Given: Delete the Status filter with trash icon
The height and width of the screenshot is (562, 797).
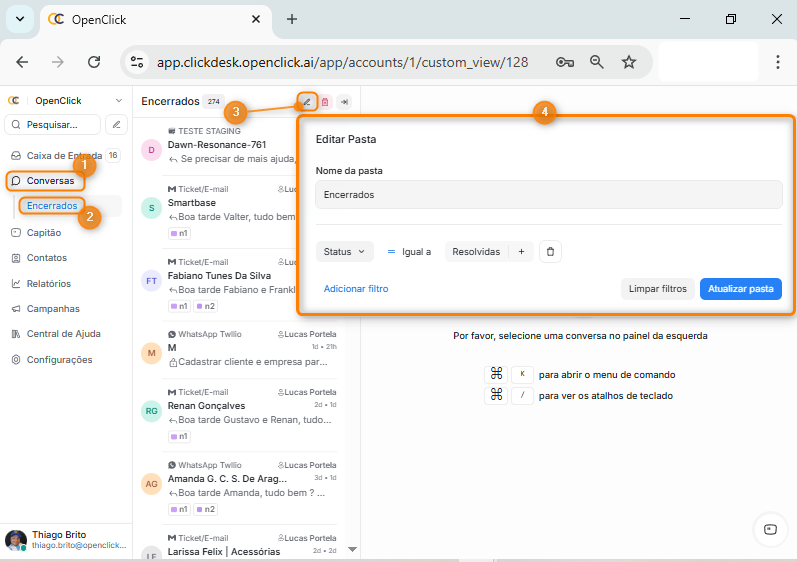Looking at the screenshot, I should (549, 252).
